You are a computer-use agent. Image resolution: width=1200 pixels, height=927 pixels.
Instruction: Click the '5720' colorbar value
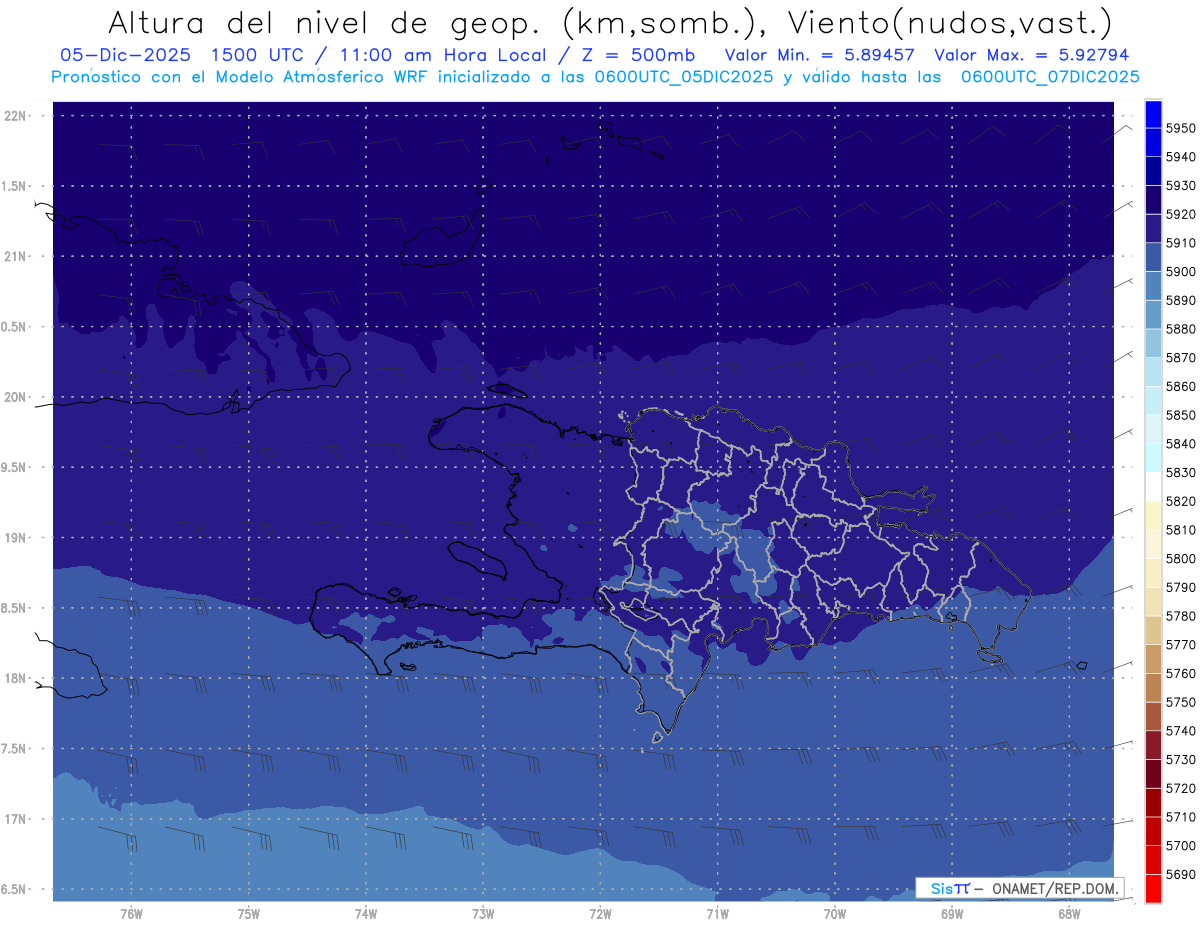click(x=1181, y=788)
